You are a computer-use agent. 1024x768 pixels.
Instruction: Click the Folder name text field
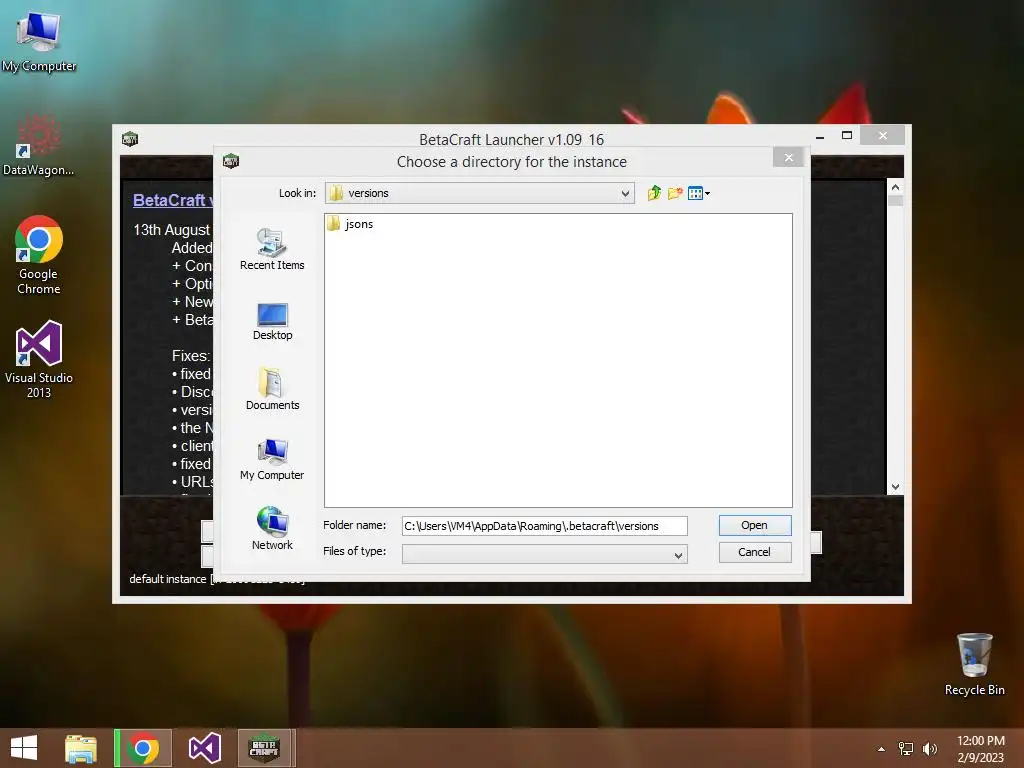coord(544,526)
